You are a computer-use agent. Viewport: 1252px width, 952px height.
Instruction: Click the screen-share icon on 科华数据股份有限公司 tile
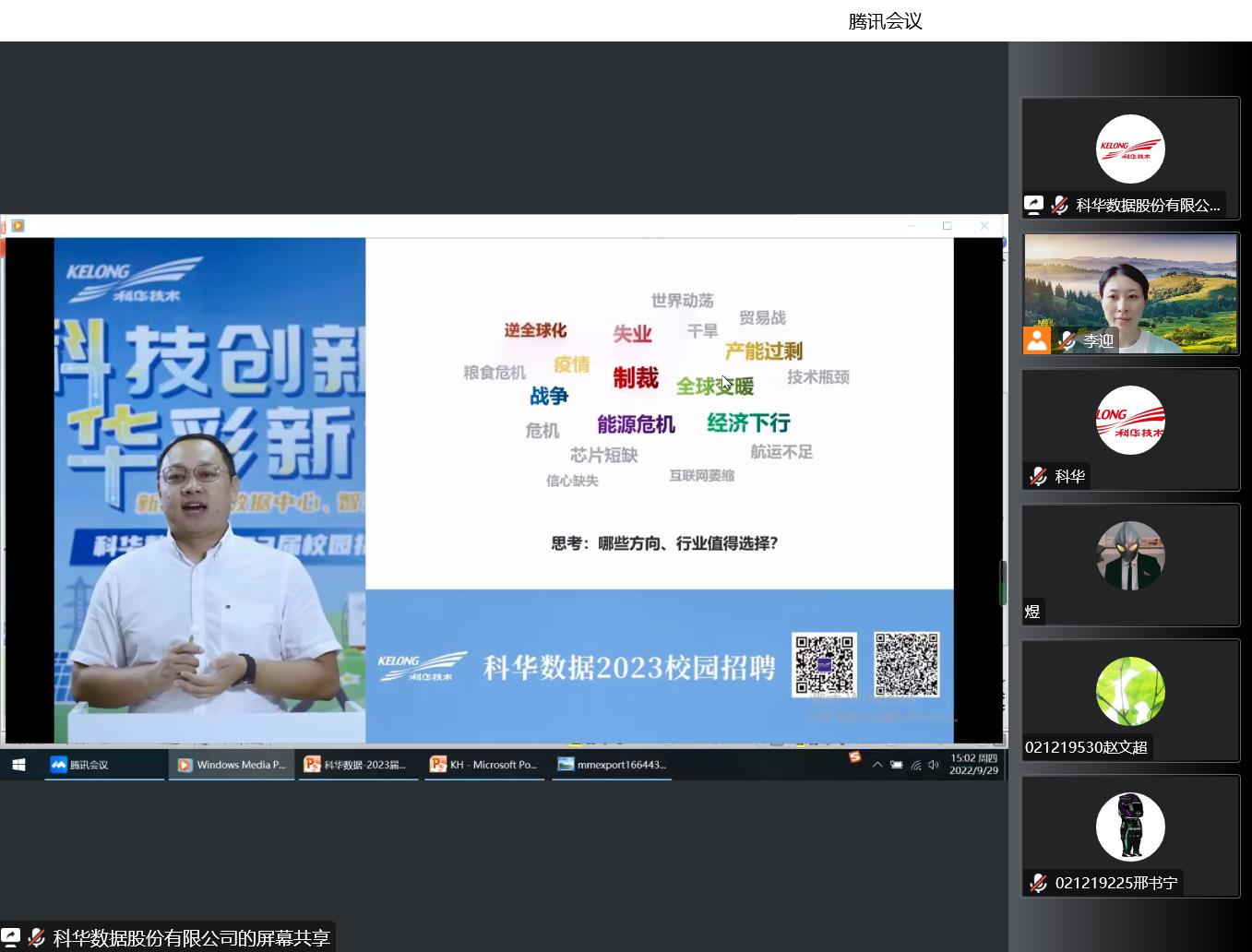1034,205
